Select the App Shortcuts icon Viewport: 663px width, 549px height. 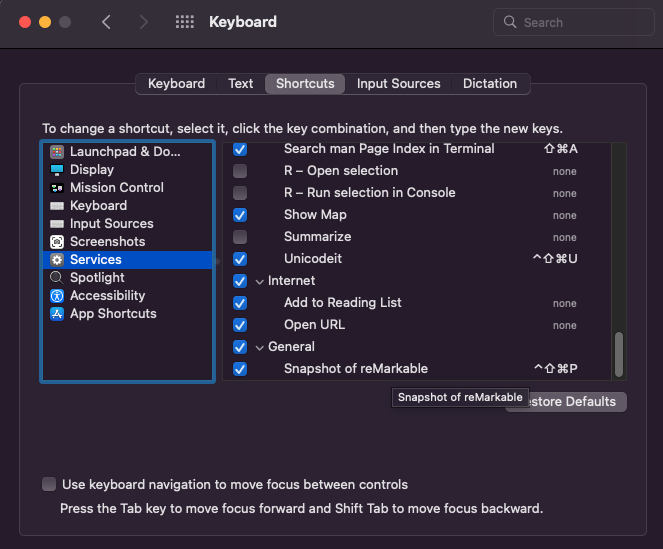point(57,314)
